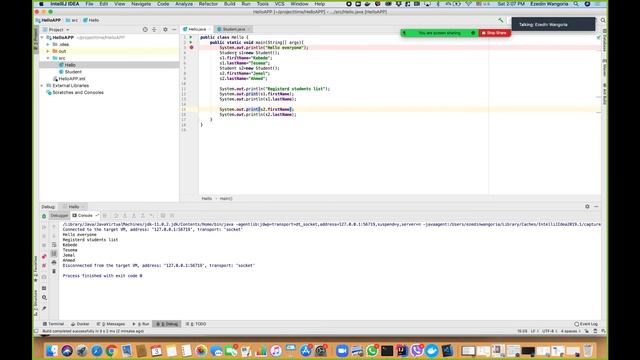640x360 pixels.
Task: Select Scratches and Consoles node
Action: tap(78, 93)
